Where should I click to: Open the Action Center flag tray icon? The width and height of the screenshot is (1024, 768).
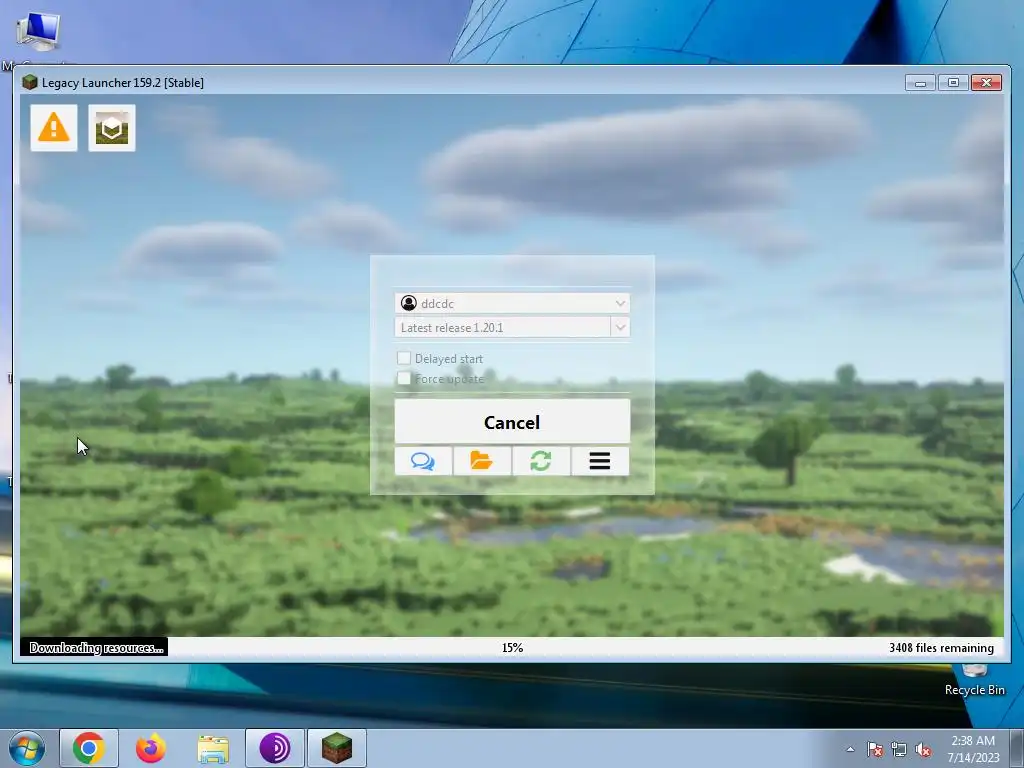(874, 749)
